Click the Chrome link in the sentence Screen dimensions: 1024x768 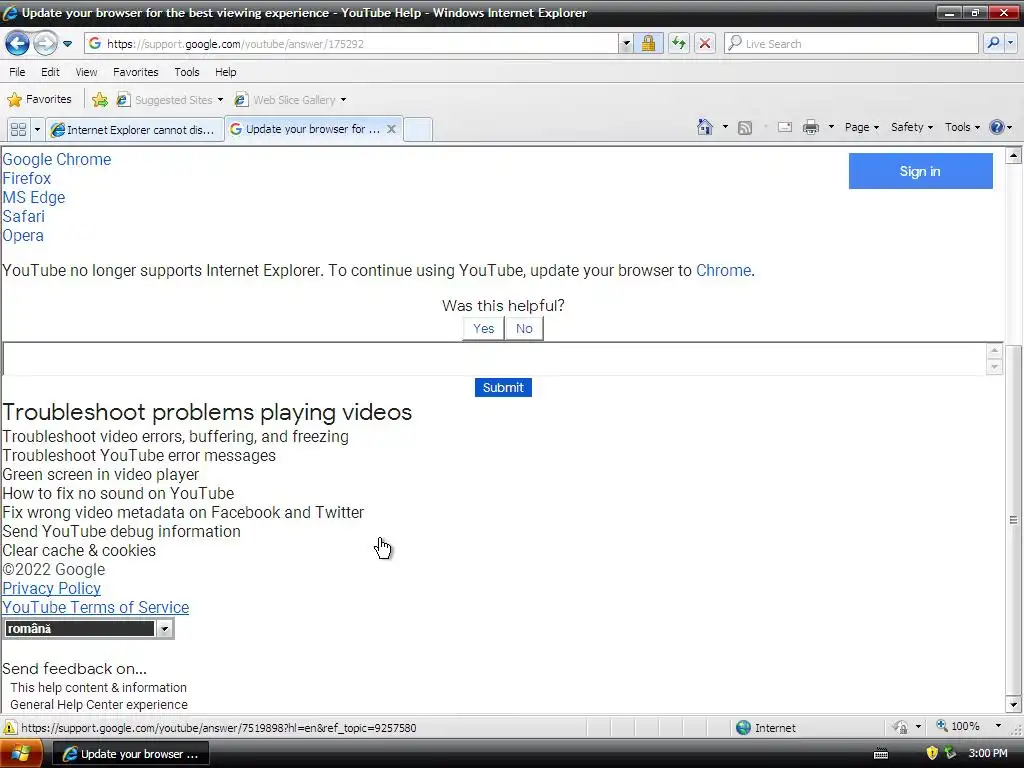(723, 270)
